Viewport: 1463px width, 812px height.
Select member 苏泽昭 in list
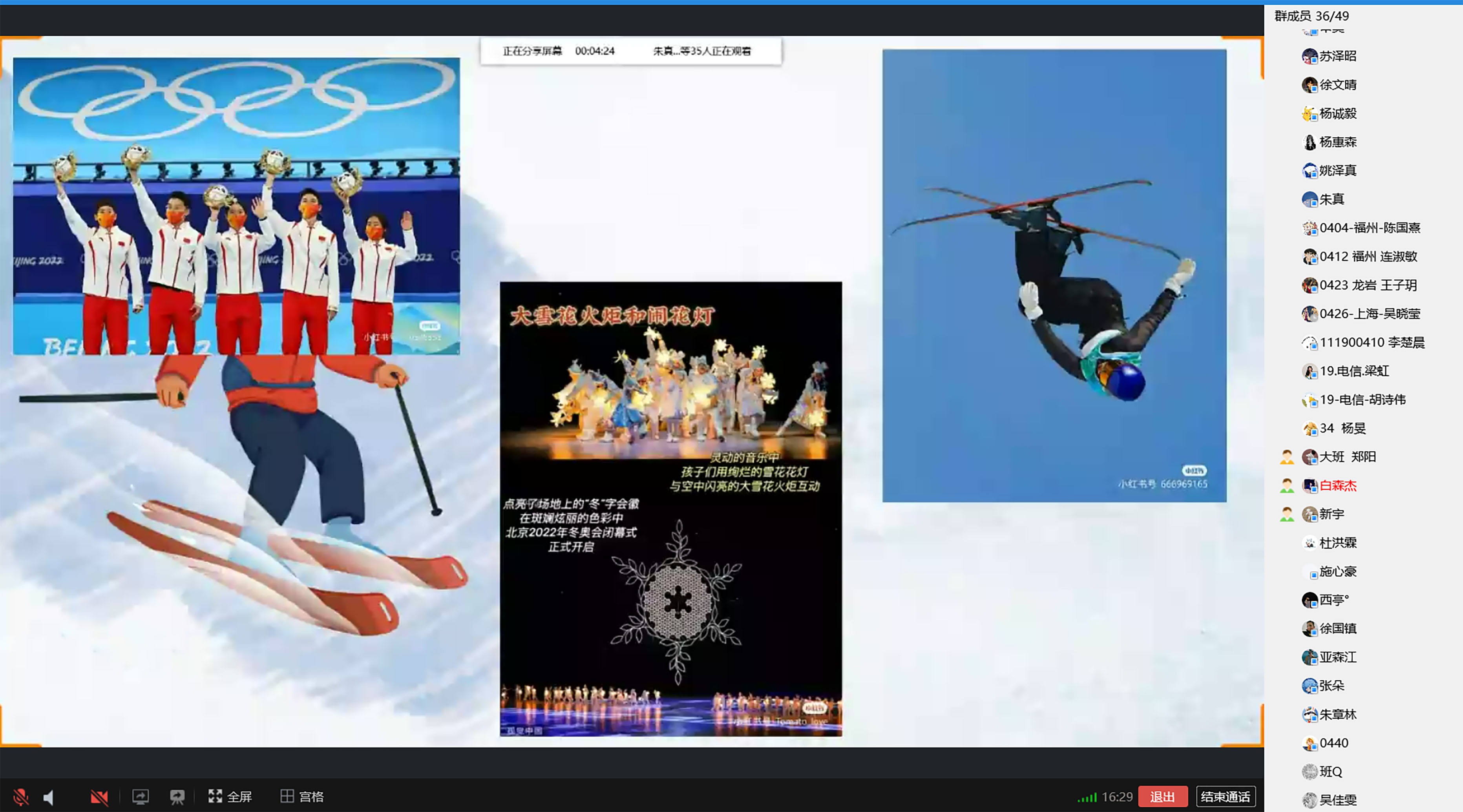coord(1337,56)
